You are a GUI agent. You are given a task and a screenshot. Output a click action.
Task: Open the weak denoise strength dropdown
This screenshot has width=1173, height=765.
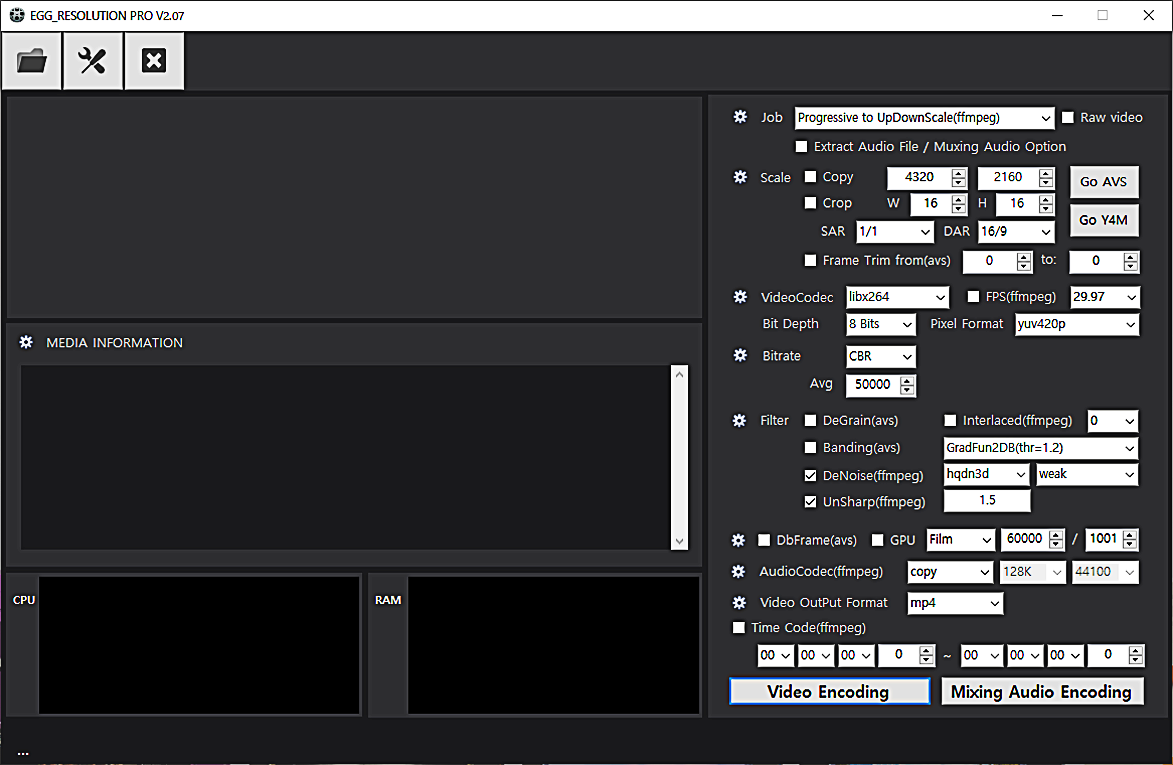point(1087,474)
